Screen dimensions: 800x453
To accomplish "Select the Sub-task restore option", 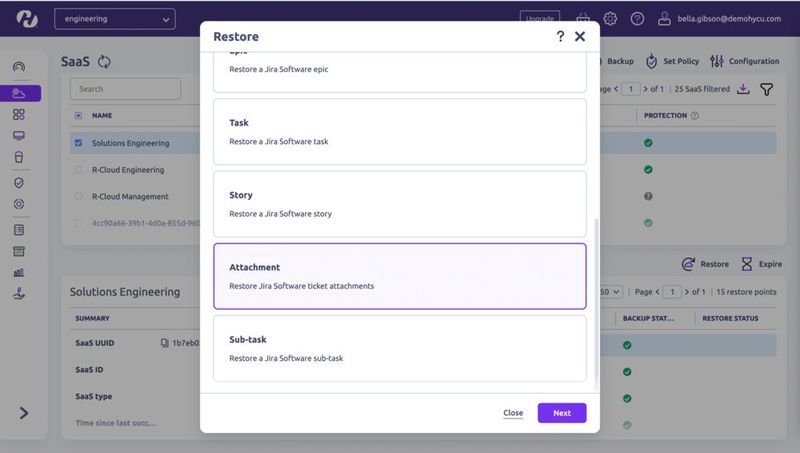I will click(400, 348).
